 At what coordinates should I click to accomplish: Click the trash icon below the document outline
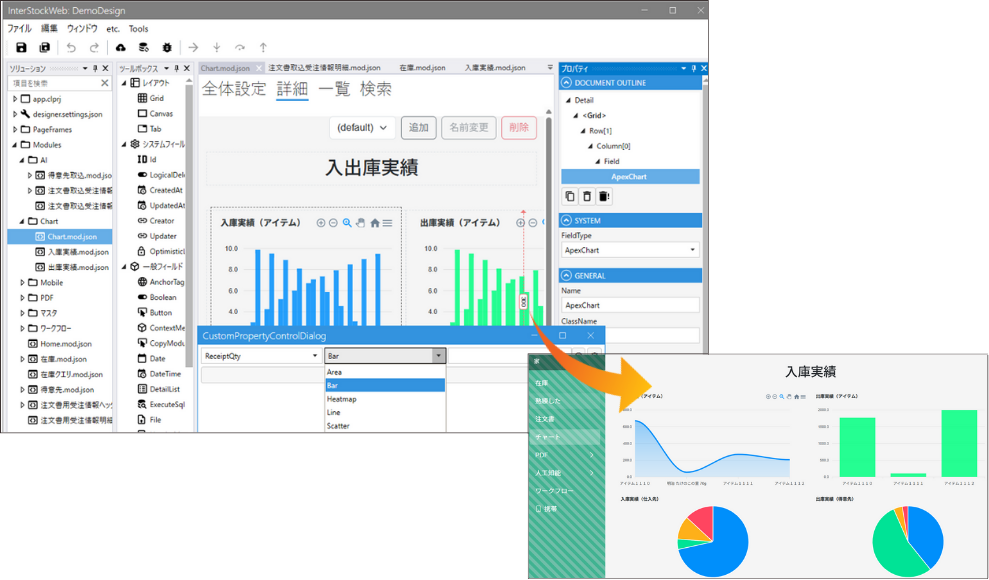(x=587, y=196)
